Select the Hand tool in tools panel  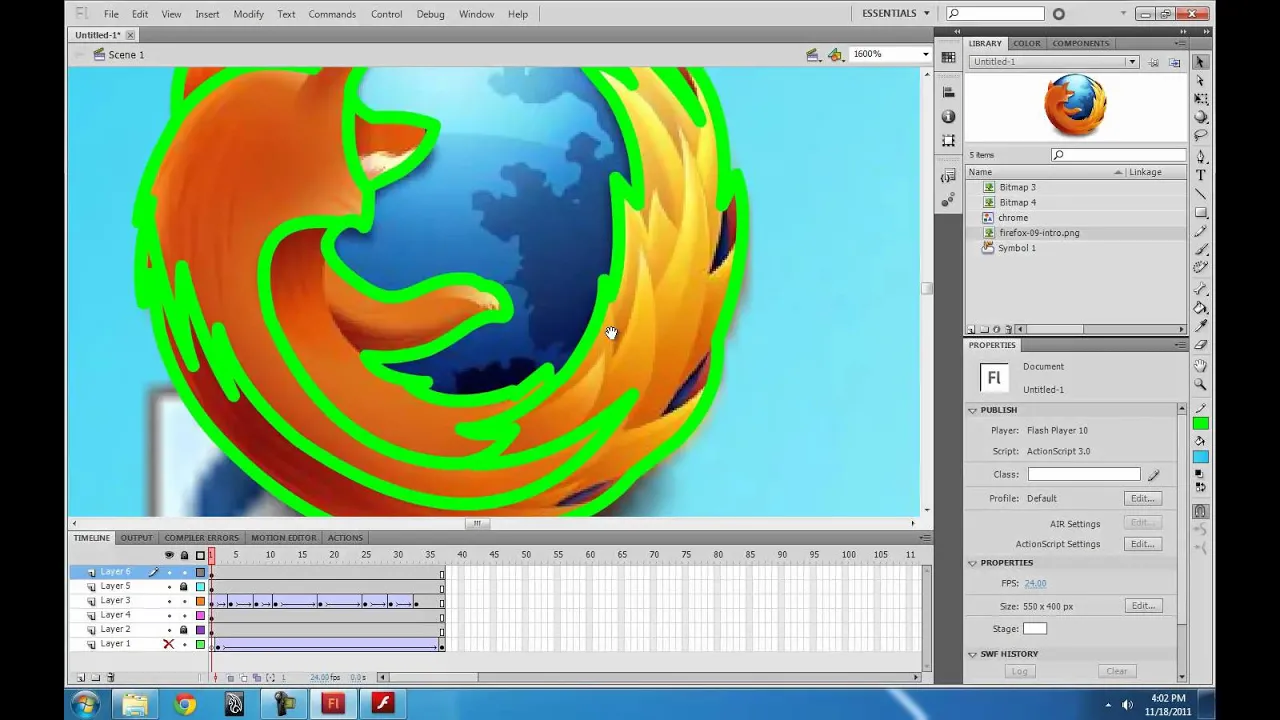[1200, 364]
